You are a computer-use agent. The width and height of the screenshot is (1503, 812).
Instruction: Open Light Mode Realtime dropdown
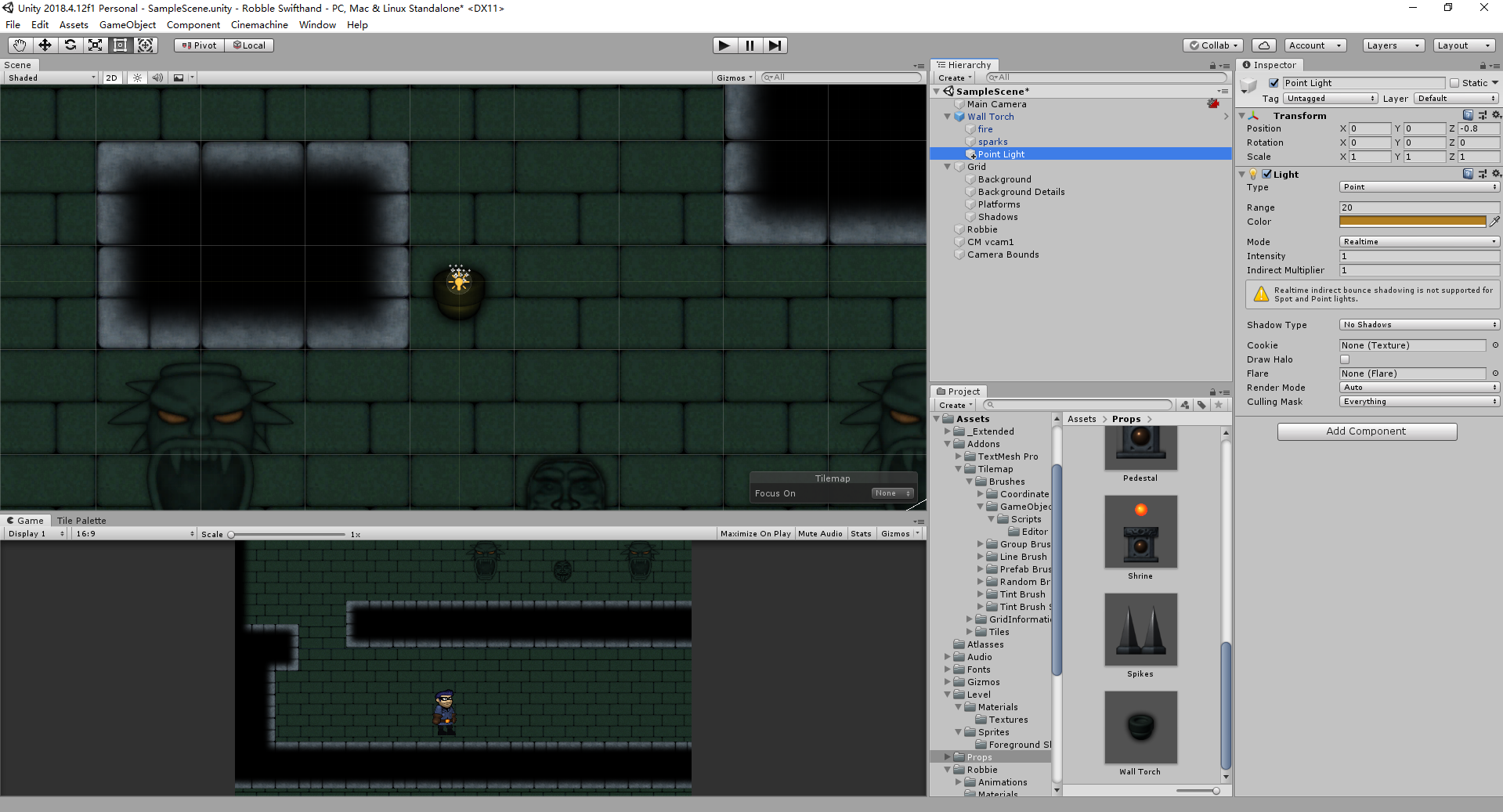(x=1419, y=242)
